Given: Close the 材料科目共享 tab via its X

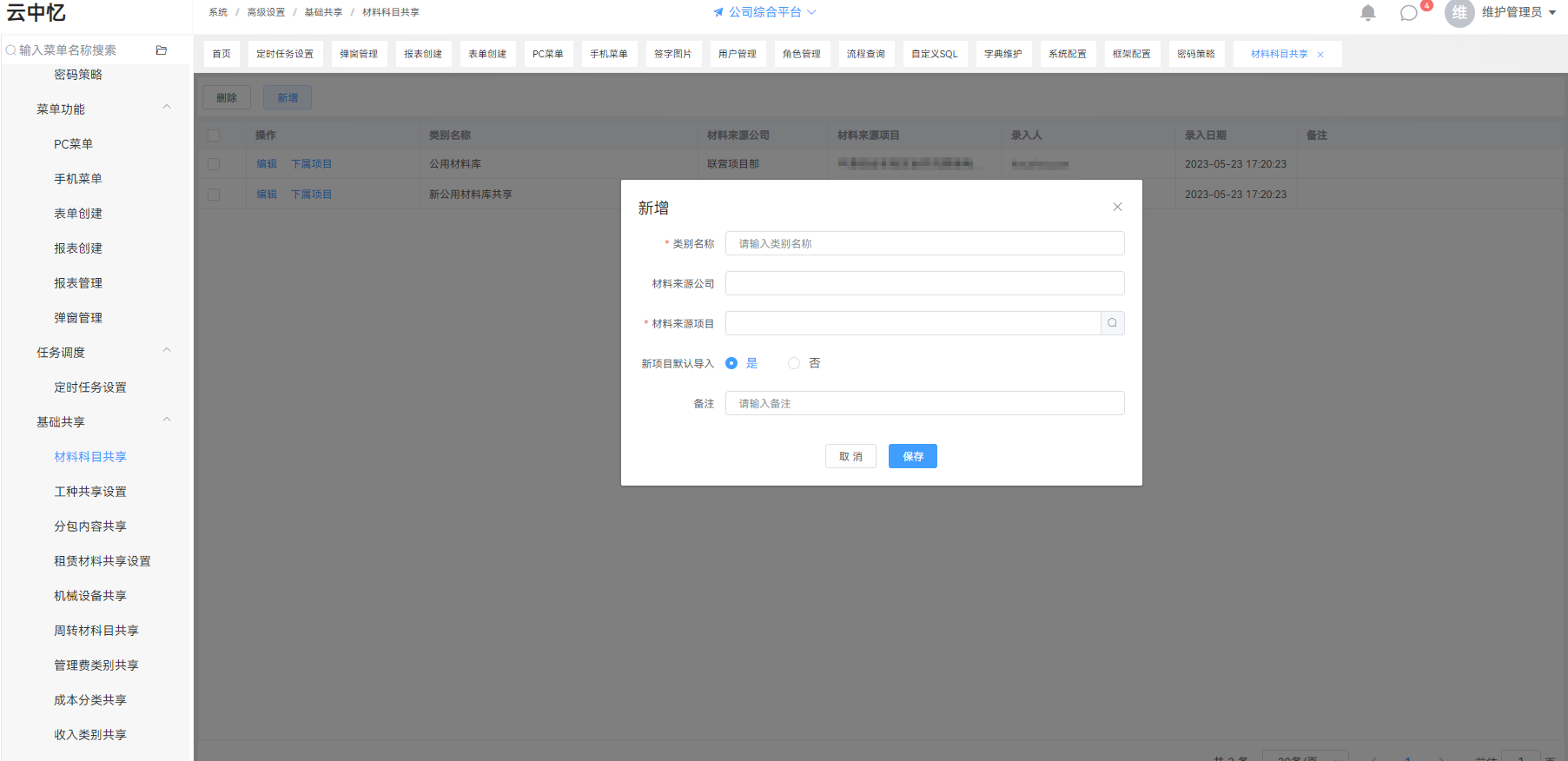Looking at the screenshot, I should [1320, 55].
